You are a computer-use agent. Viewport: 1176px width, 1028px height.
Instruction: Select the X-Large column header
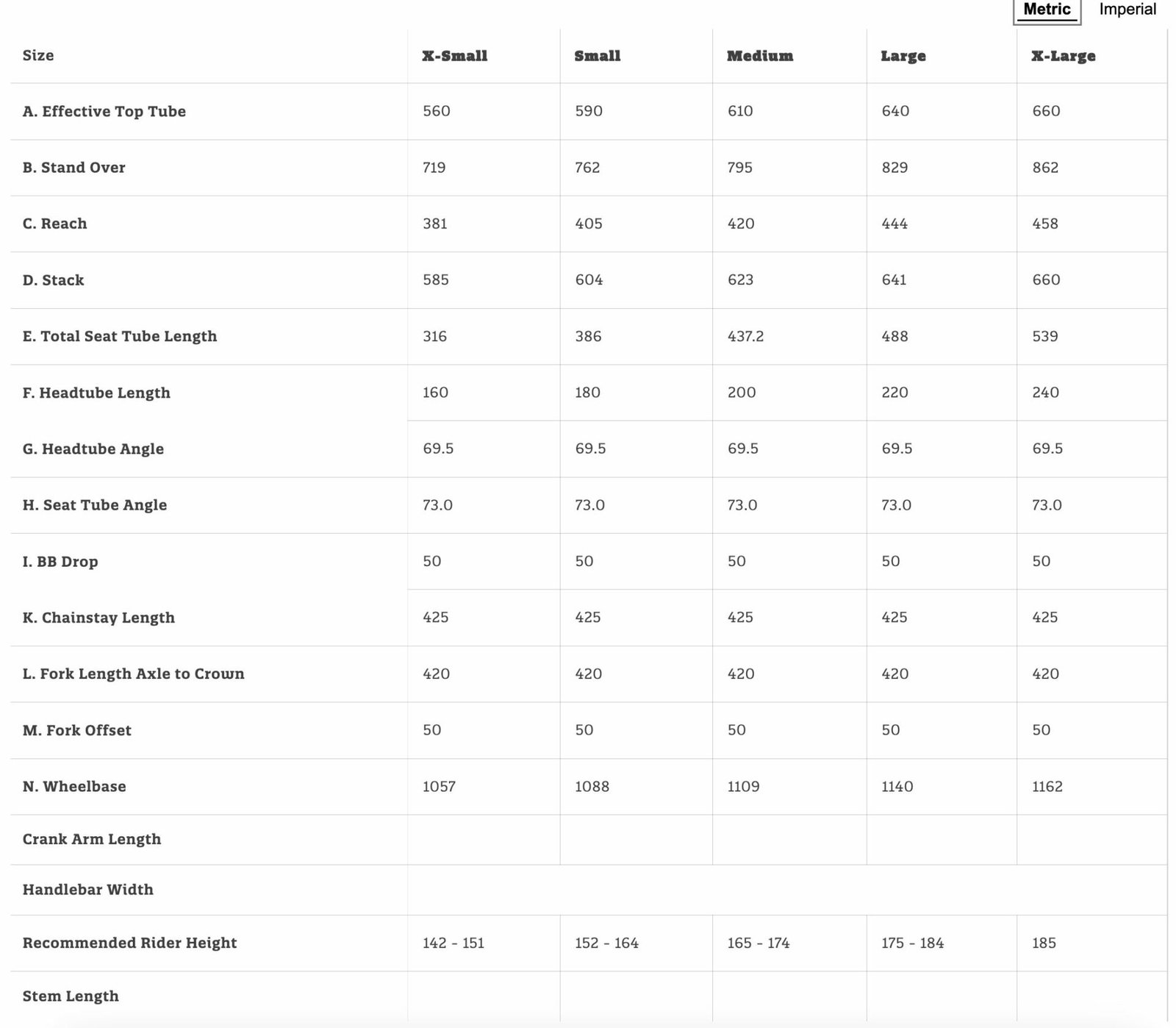(x=1063, y=56)
